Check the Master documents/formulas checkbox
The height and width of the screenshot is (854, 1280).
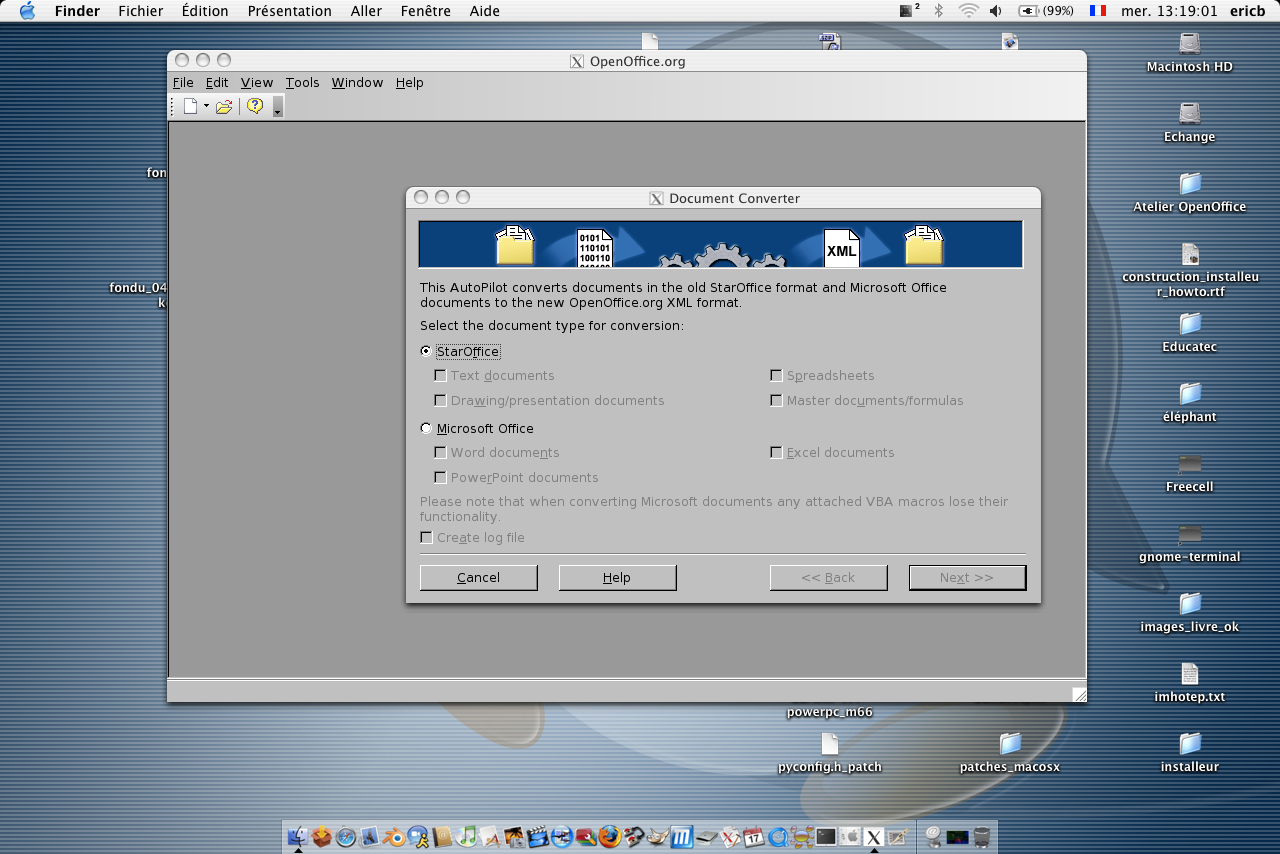coord(776,400)
